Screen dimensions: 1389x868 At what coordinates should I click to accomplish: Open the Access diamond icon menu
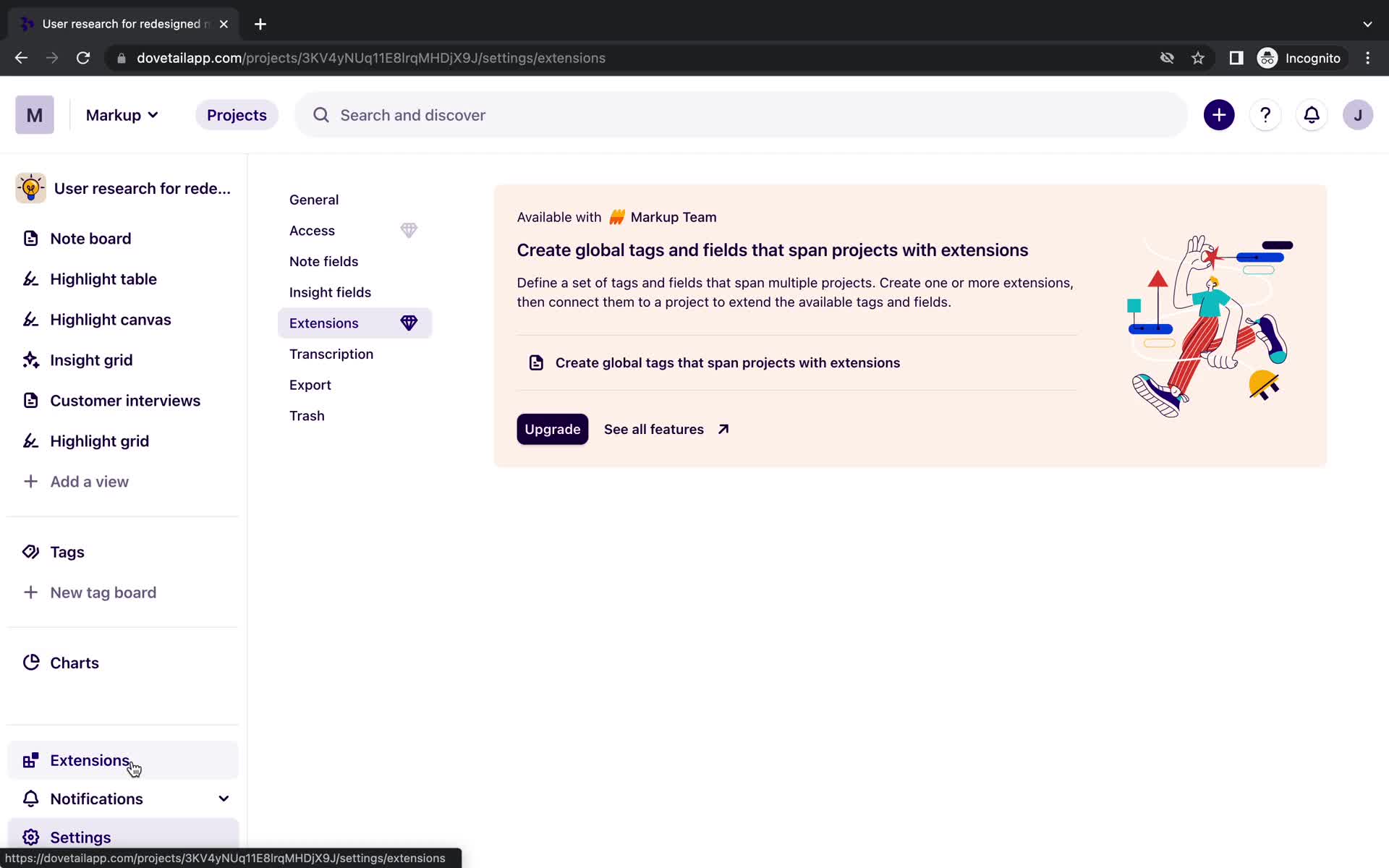[407, 230]
